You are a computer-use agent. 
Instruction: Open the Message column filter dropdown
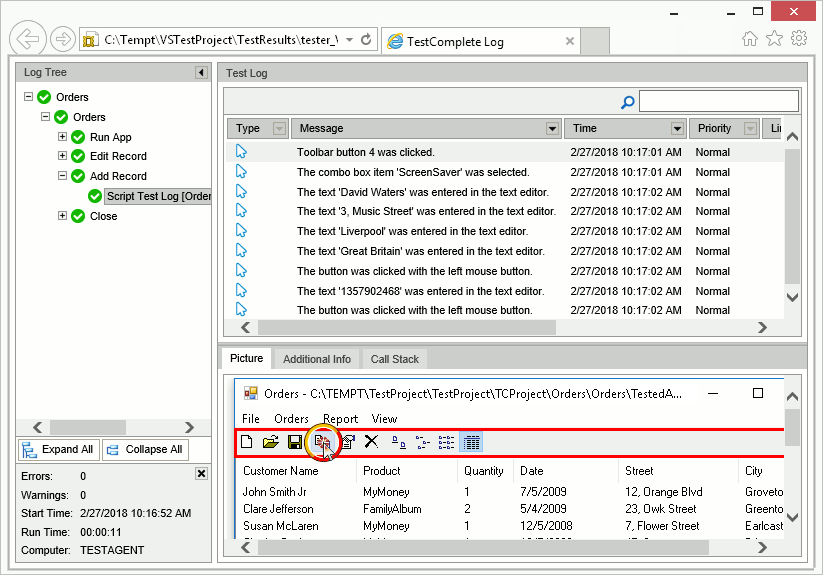[x=552, y=128]
